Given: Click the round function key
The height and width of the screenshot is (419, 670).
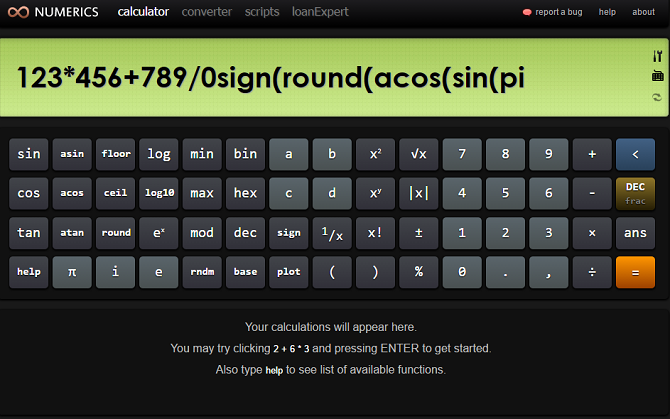Looking at the screenshot, I should pyautogui.click(x=115, y=233).
